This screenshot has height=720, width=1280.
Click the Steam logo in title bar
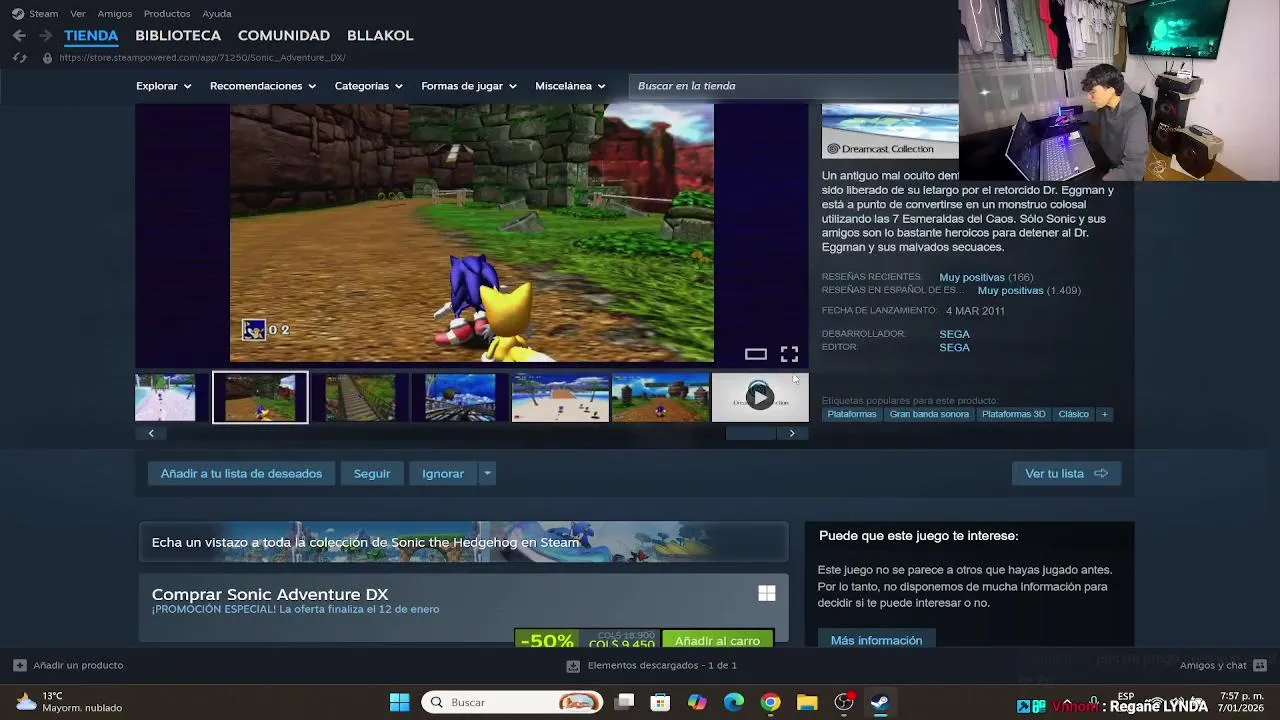point(18,14)
